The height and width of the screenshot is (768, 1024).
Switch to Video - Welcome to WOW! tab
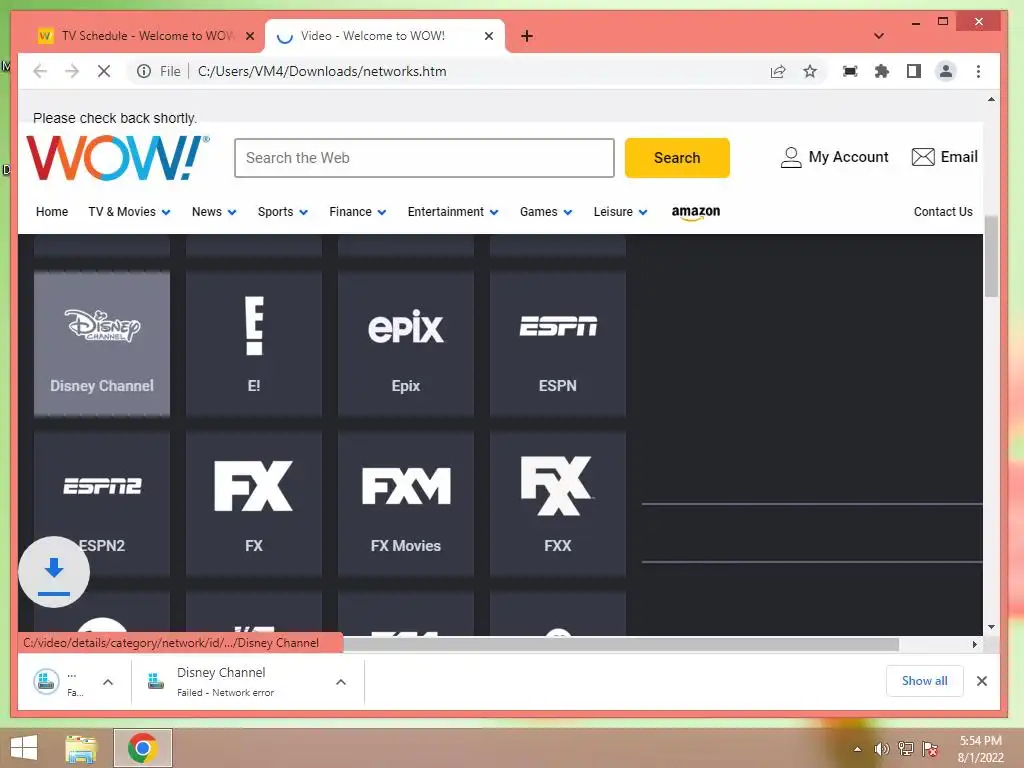pos(385,36)
